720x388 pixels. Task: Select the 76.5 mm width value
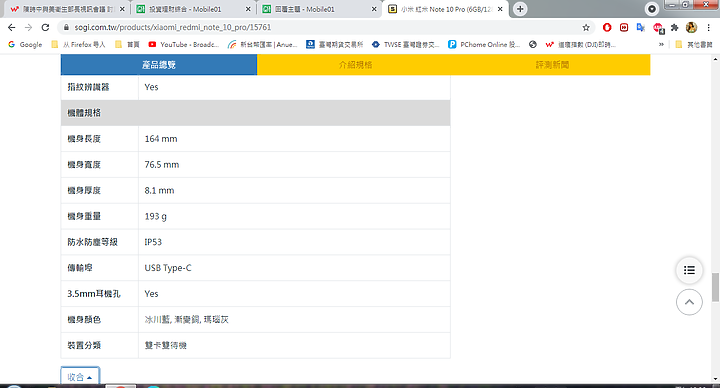pos(162,164)
